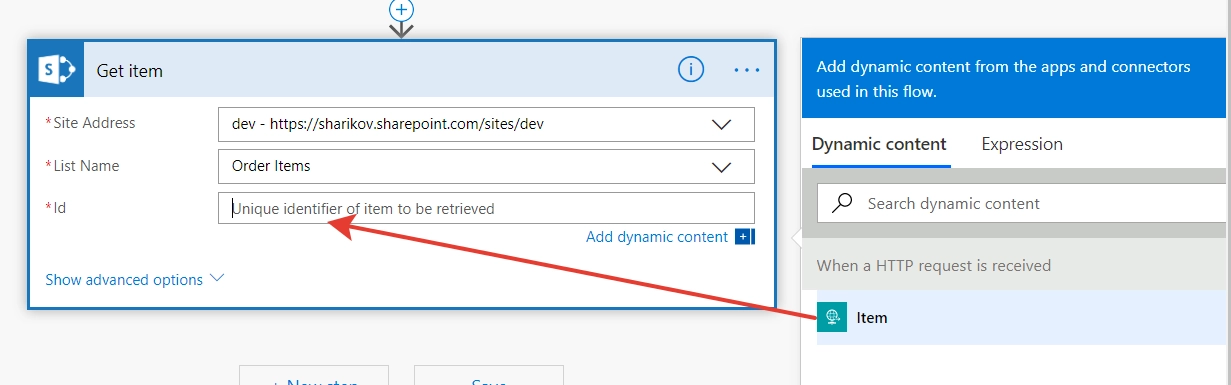The image size is (1231, 385).
Task: Click the HTTP request icon next to Item
Action: pyautogui.click(x=832, y=318)
